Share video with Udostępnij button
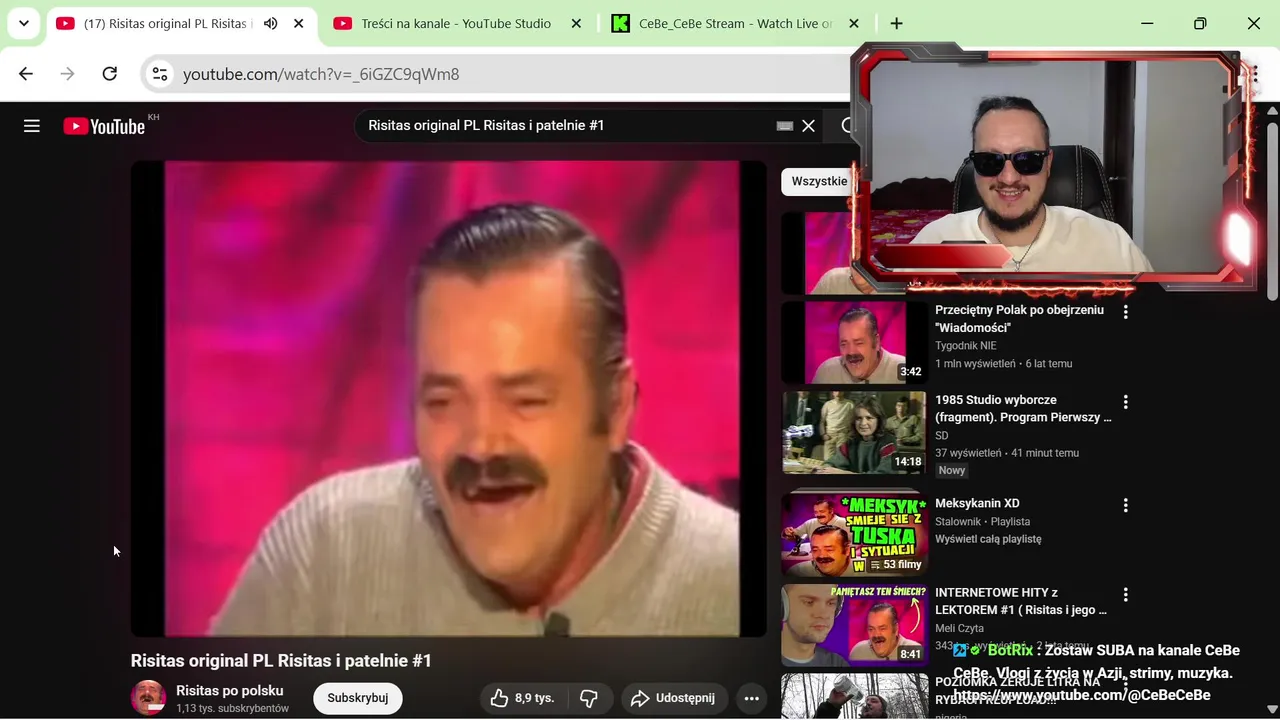Image resolution: width=1280 pixels, height=720 pixels. pos(673,698)
